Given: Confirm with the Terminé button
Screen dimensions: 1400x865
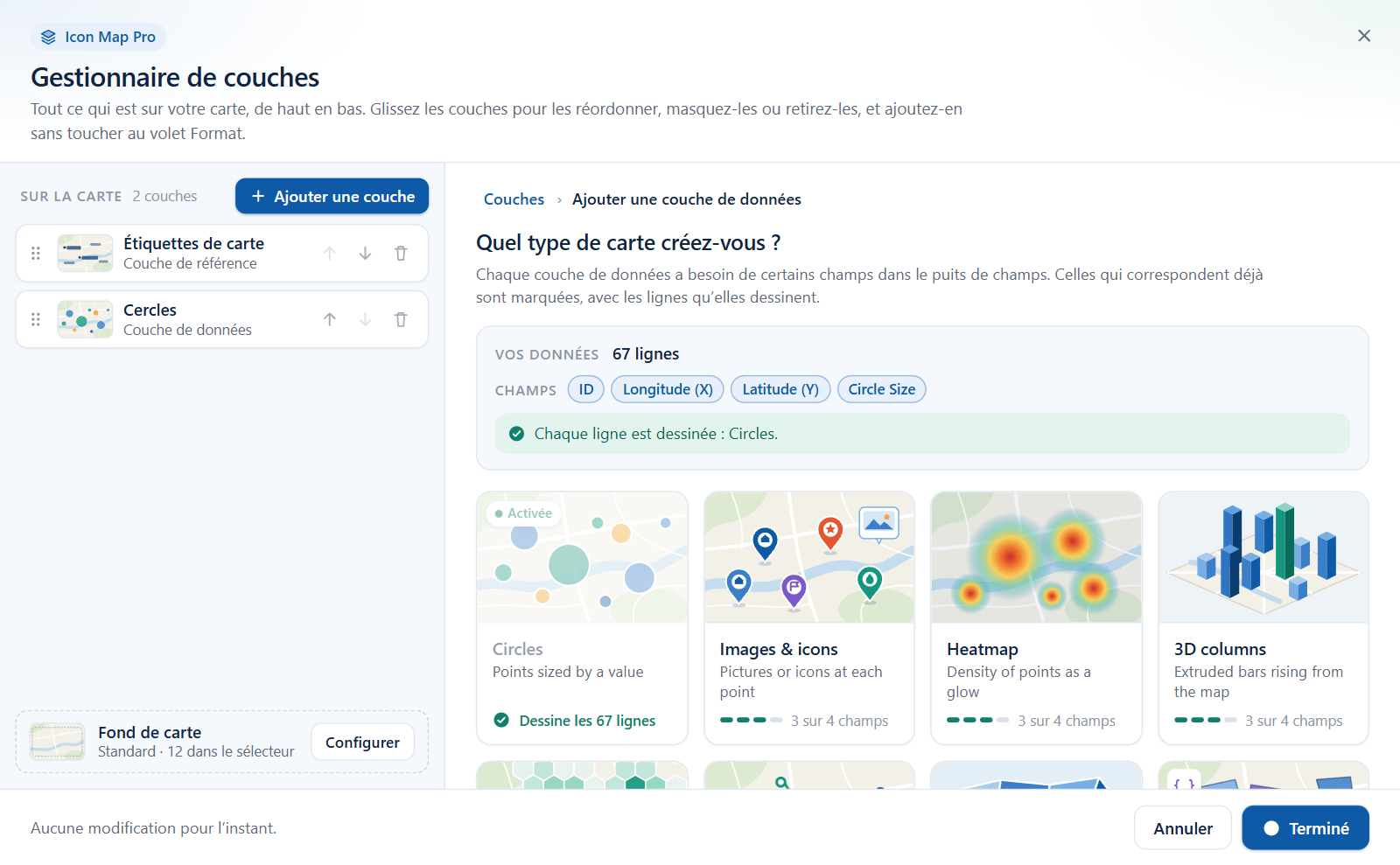Looking at the screenshot, I should coord(1305,828).
